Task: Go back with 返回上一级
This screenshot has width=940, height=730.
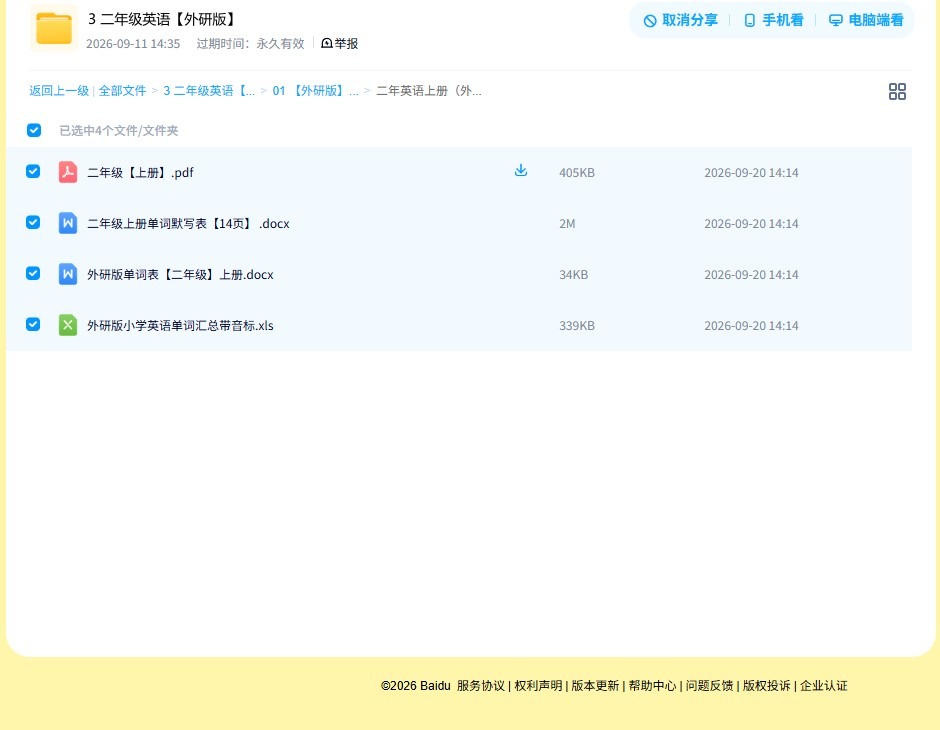Action: point(59,91)
